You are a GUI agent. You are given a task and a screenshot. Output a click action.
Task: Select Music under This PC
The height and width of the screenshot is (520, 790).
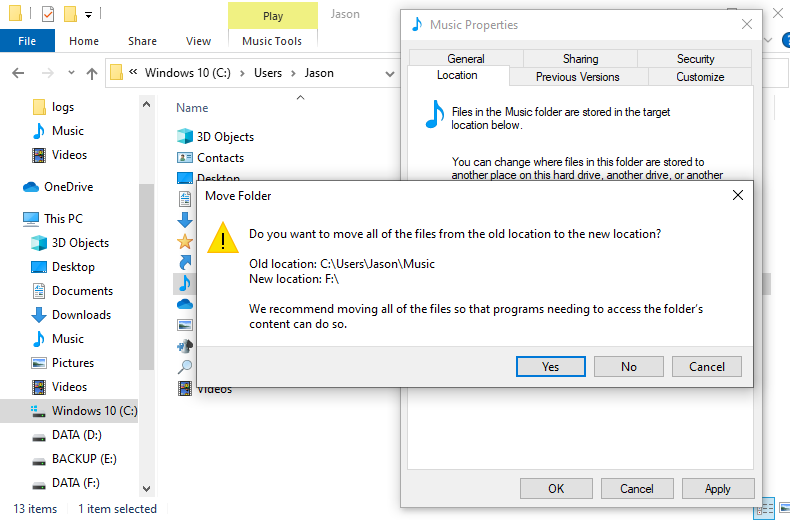coord(68,339)
